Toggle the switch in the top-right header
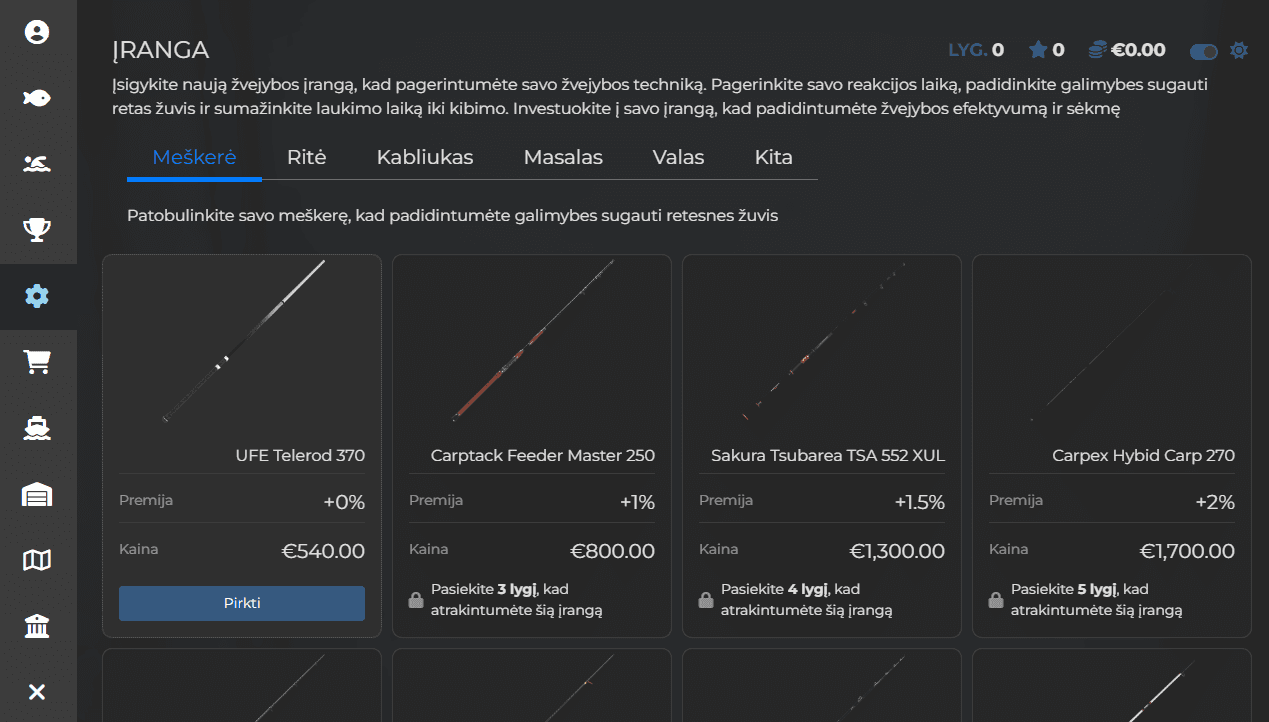Image resolution: width=1269 pixels, height=722 pixels. click(1203, 51)
